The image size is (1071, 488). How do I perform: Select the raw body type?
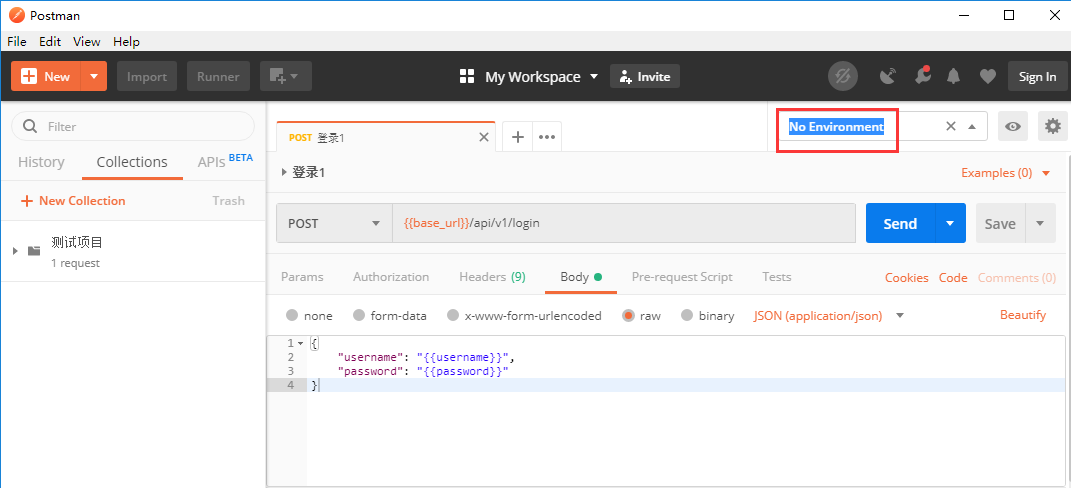coord(628,315)
